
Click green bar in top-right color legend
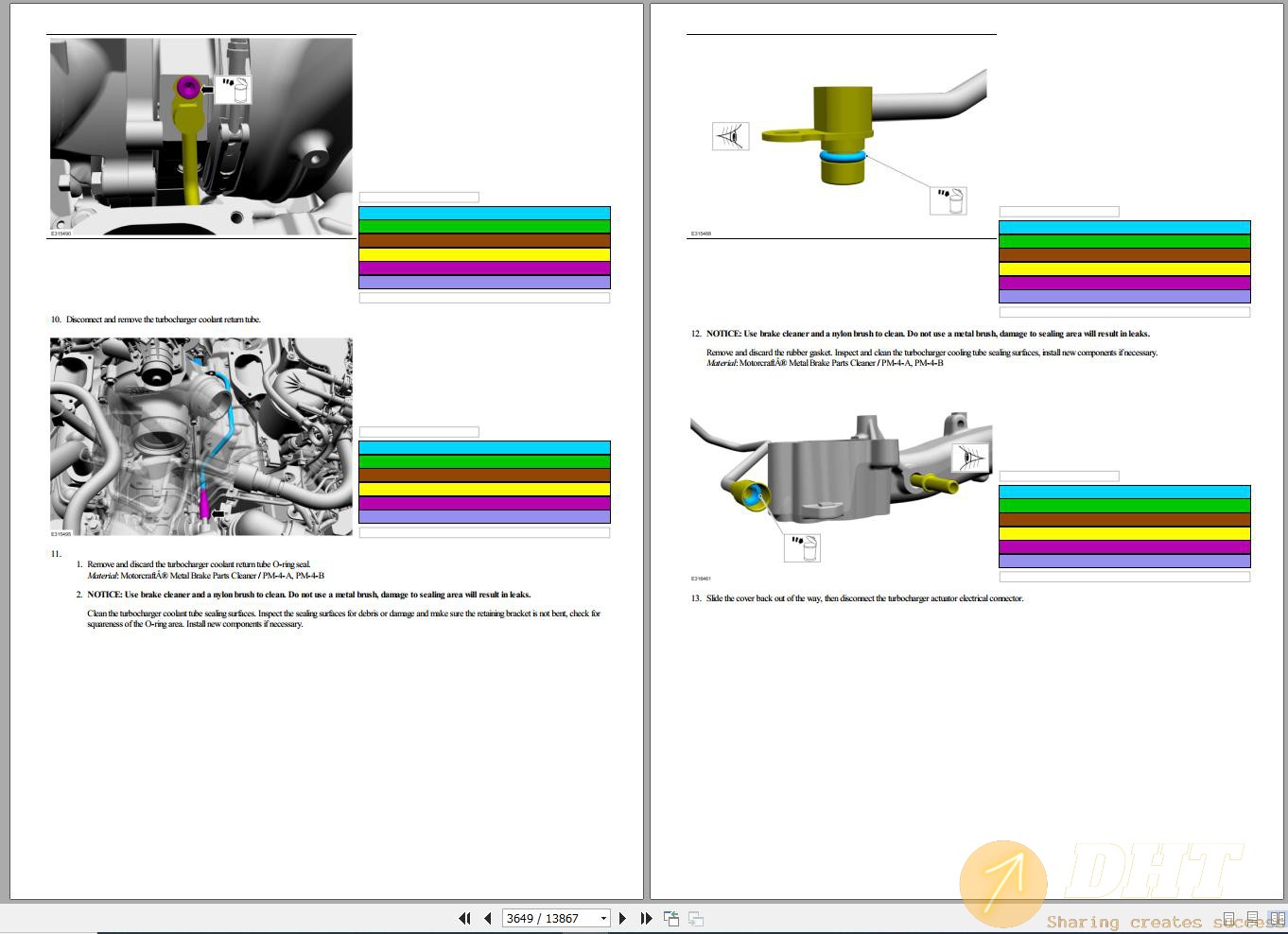(x=1124, y=241)
